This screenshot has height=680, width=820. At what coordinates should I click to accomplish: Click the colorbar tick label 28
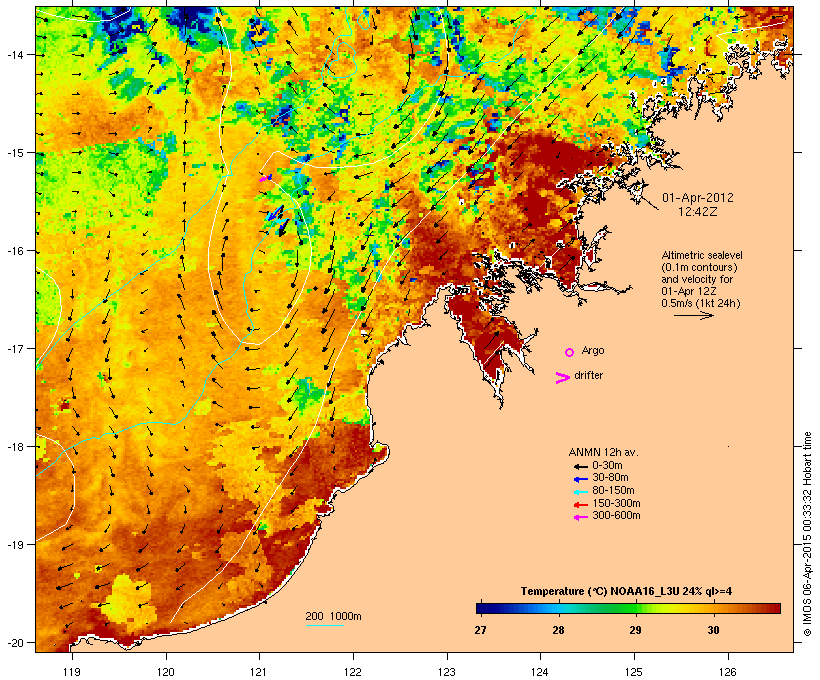pyautogui.click(x=558, y=630)
